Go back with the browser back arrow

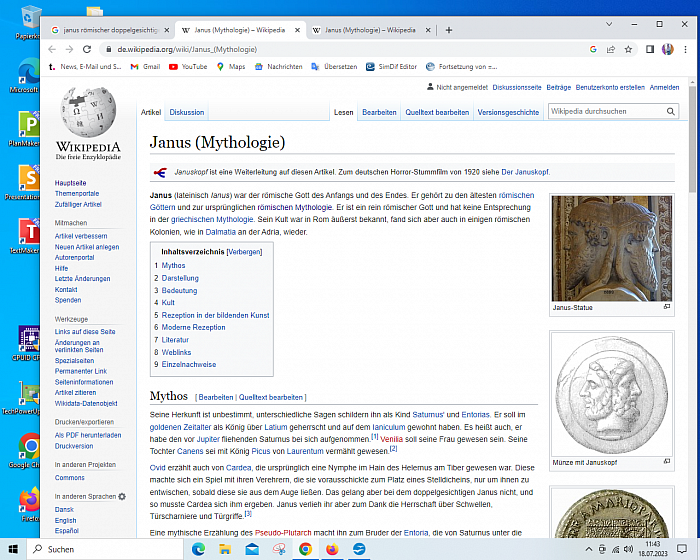[x=52, y=49]
